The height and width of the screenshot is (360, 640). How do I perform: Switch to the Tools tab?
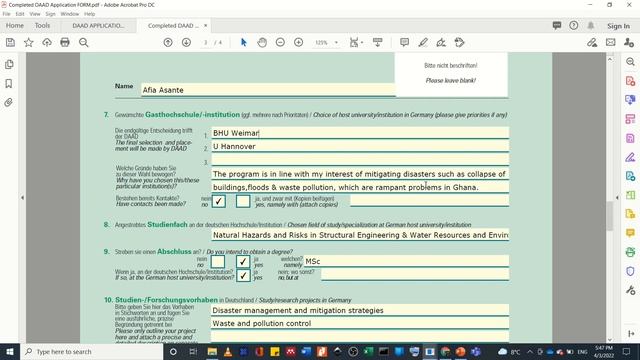click(42, 25)
